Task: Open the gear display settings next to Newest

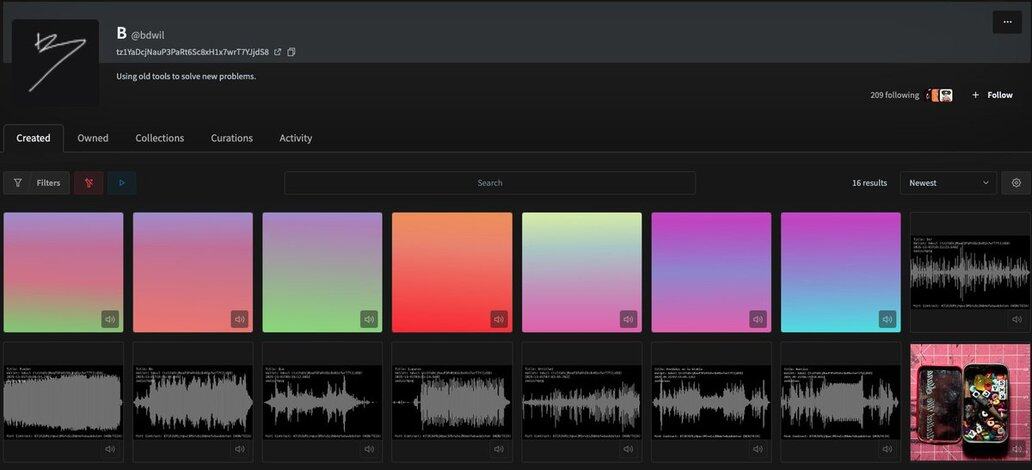Action: 1016,183
